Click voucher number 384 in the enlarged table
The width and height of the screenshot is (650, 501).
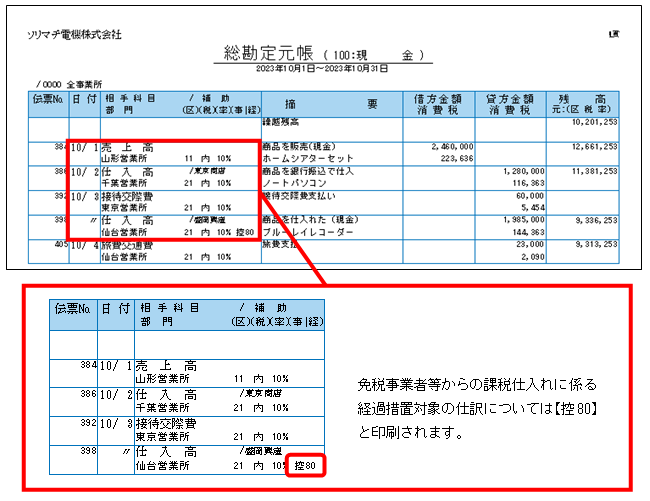point(88,365)
